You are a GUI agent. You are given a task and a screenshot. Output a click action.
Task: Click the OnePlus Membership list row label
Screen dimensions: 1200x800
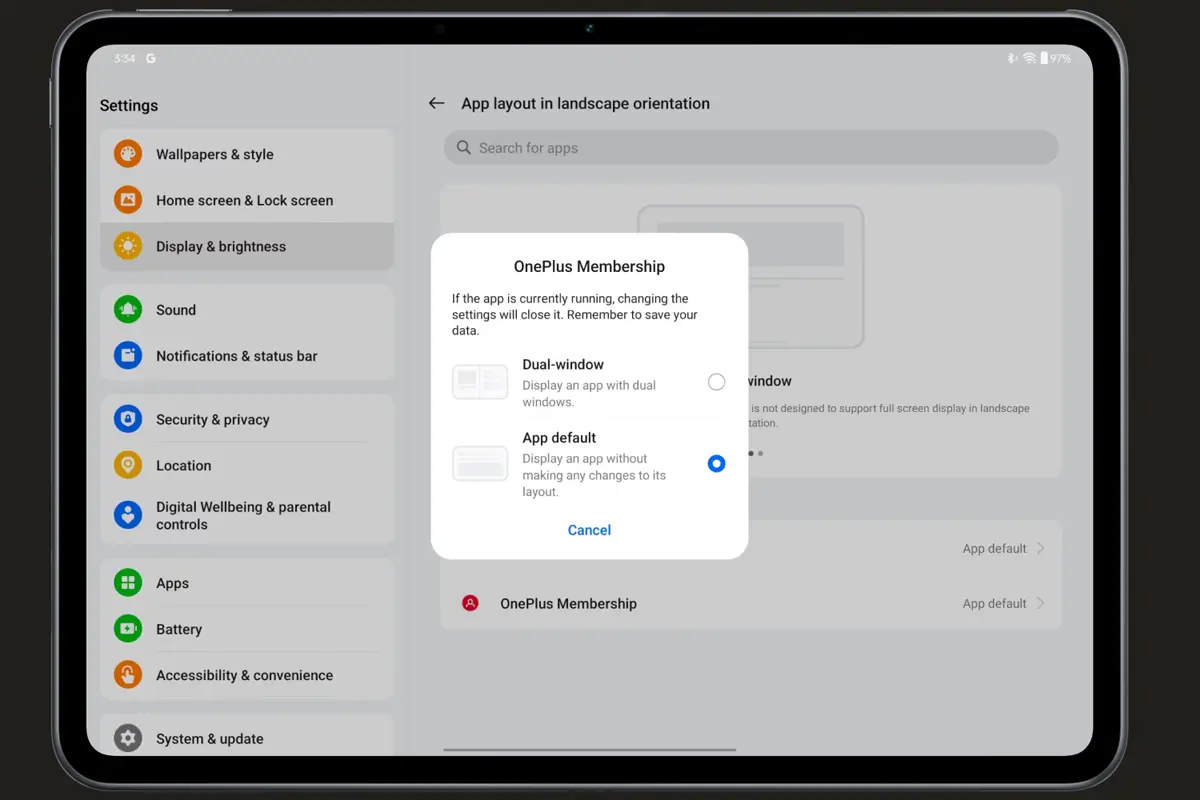tap(568, 604)
